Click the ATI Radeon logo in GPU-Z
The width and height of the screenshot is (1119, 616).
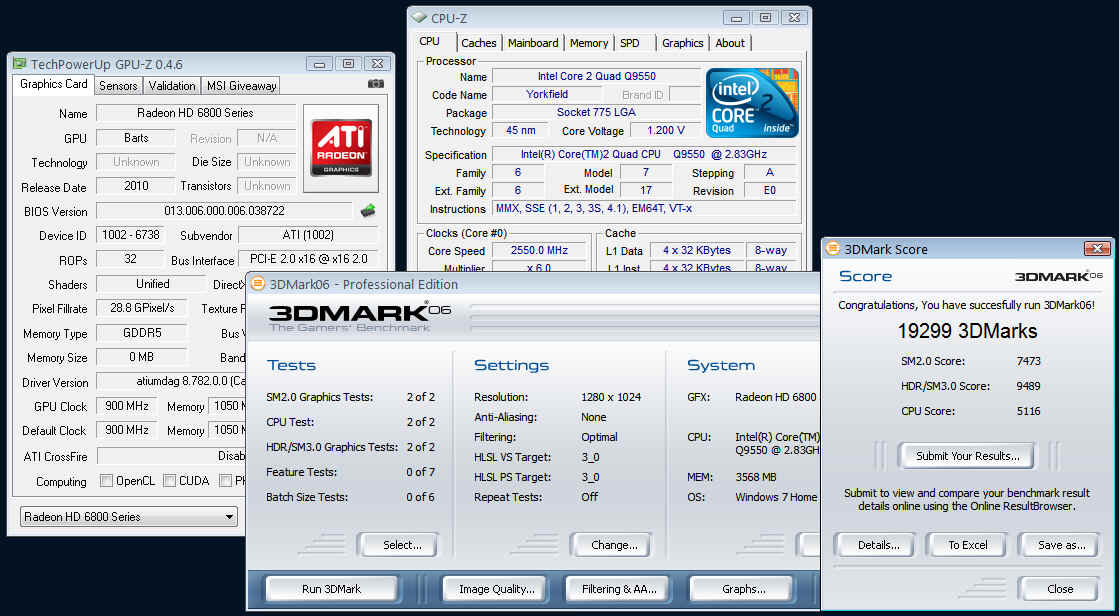[341, 148]
